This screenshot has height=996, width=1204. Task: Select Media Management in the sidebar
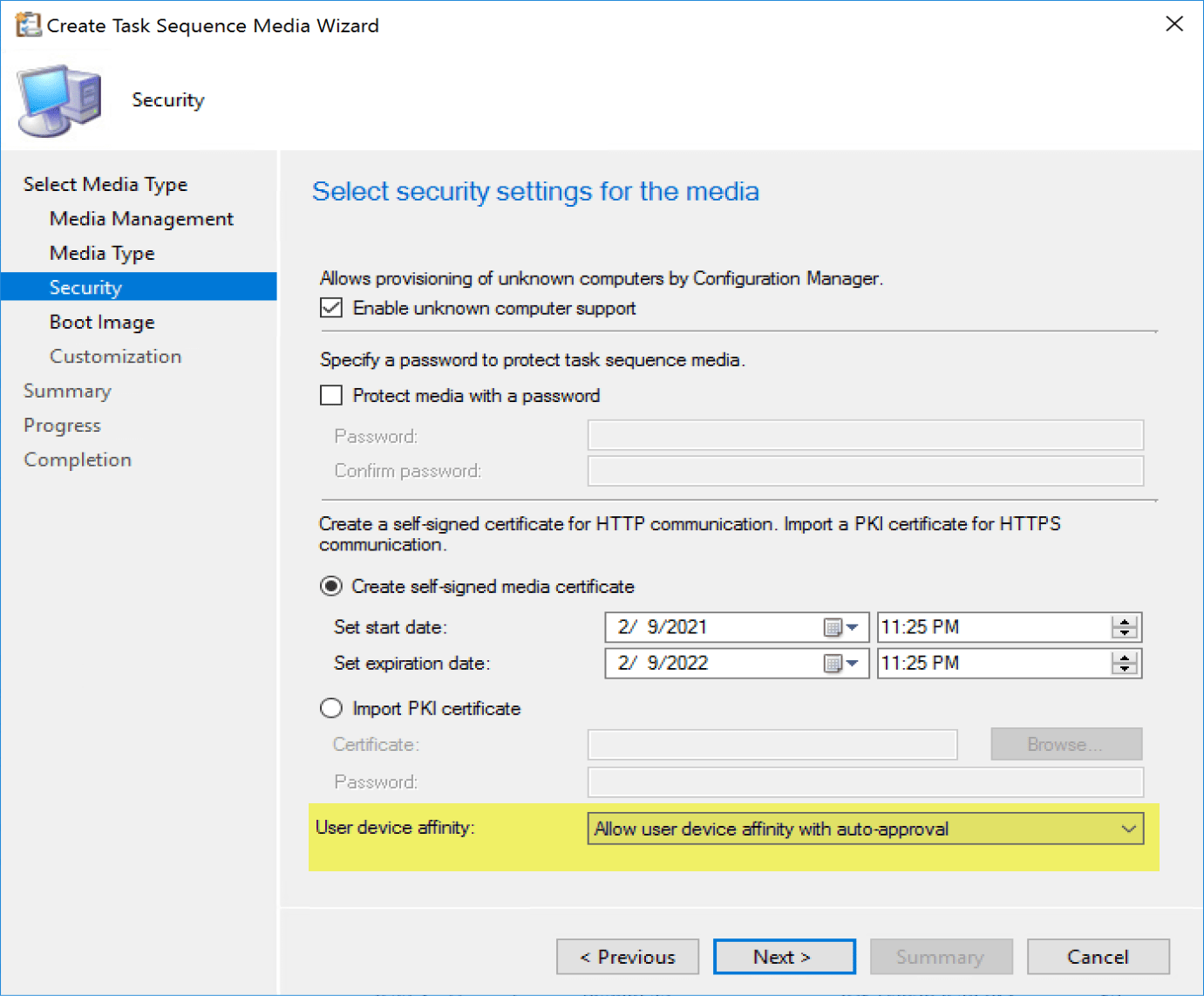point(141,219)
